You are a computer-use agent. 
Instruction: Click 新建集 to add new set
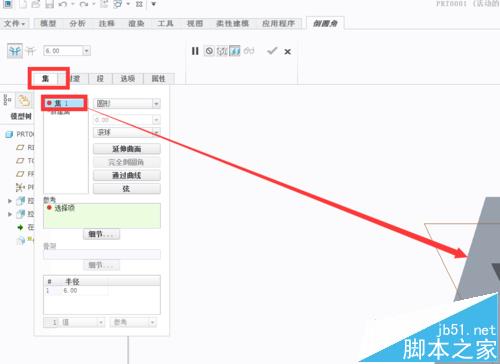coord(61,112)
